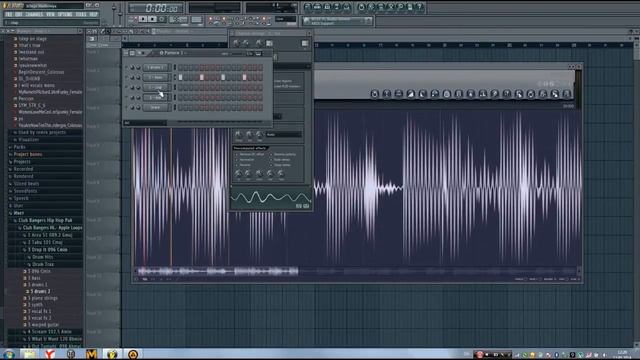640x360 pixels.
Task: Click the fourth round Edison toolbar icon
Action: pyautogui.click(x=411, y=94)
